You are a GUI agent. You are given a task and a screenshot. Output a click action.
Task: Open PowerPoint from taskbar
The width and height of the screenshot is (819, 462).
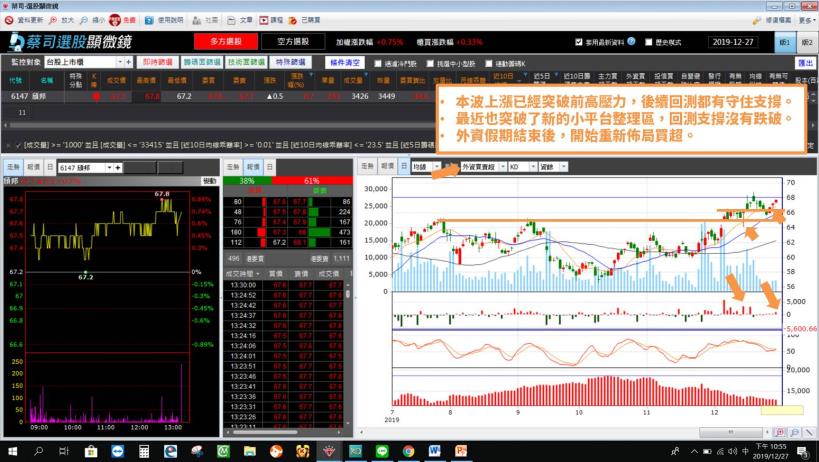point(461,451)
